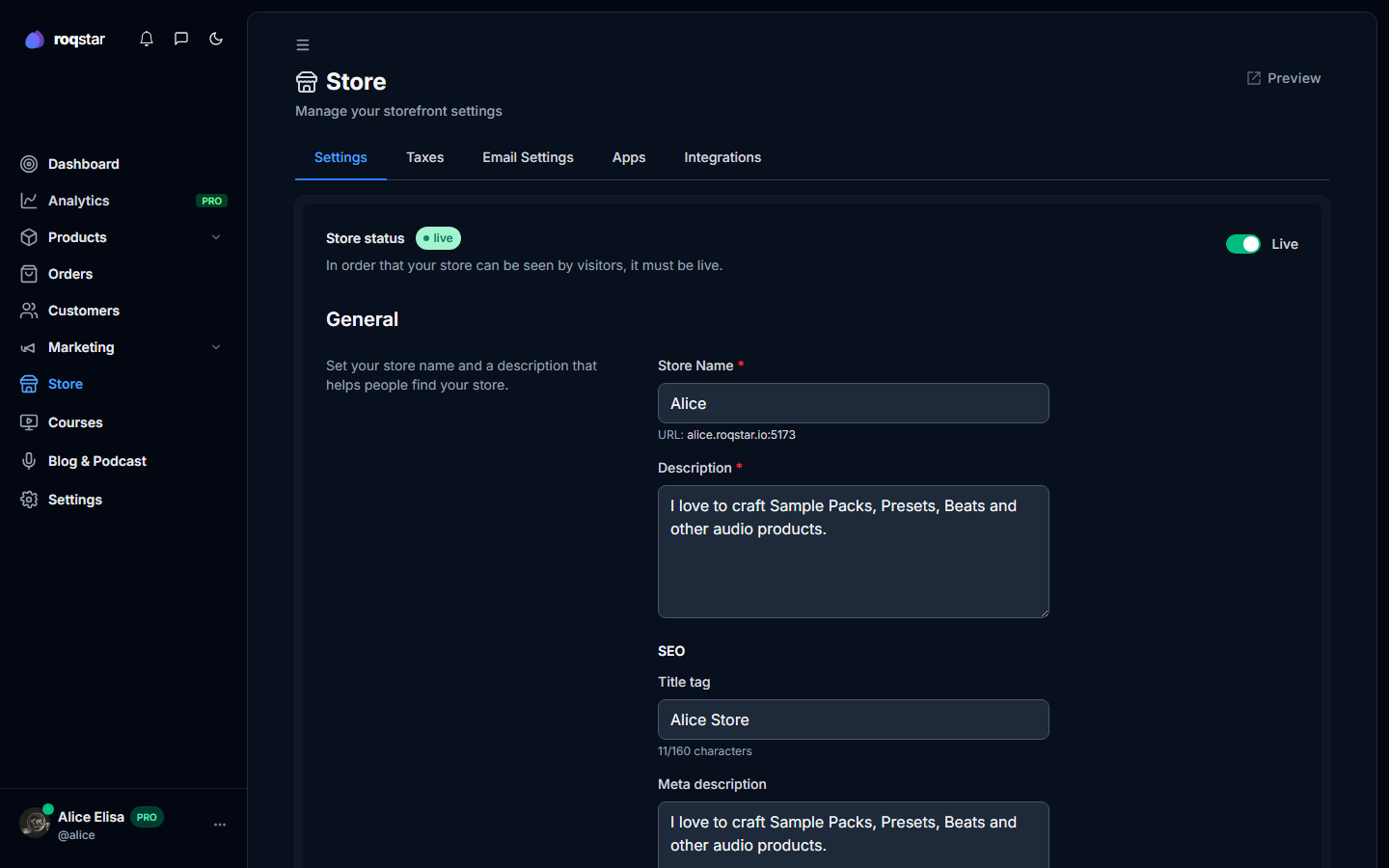Click the Analytics PRO badge

(x=211, y=201)
